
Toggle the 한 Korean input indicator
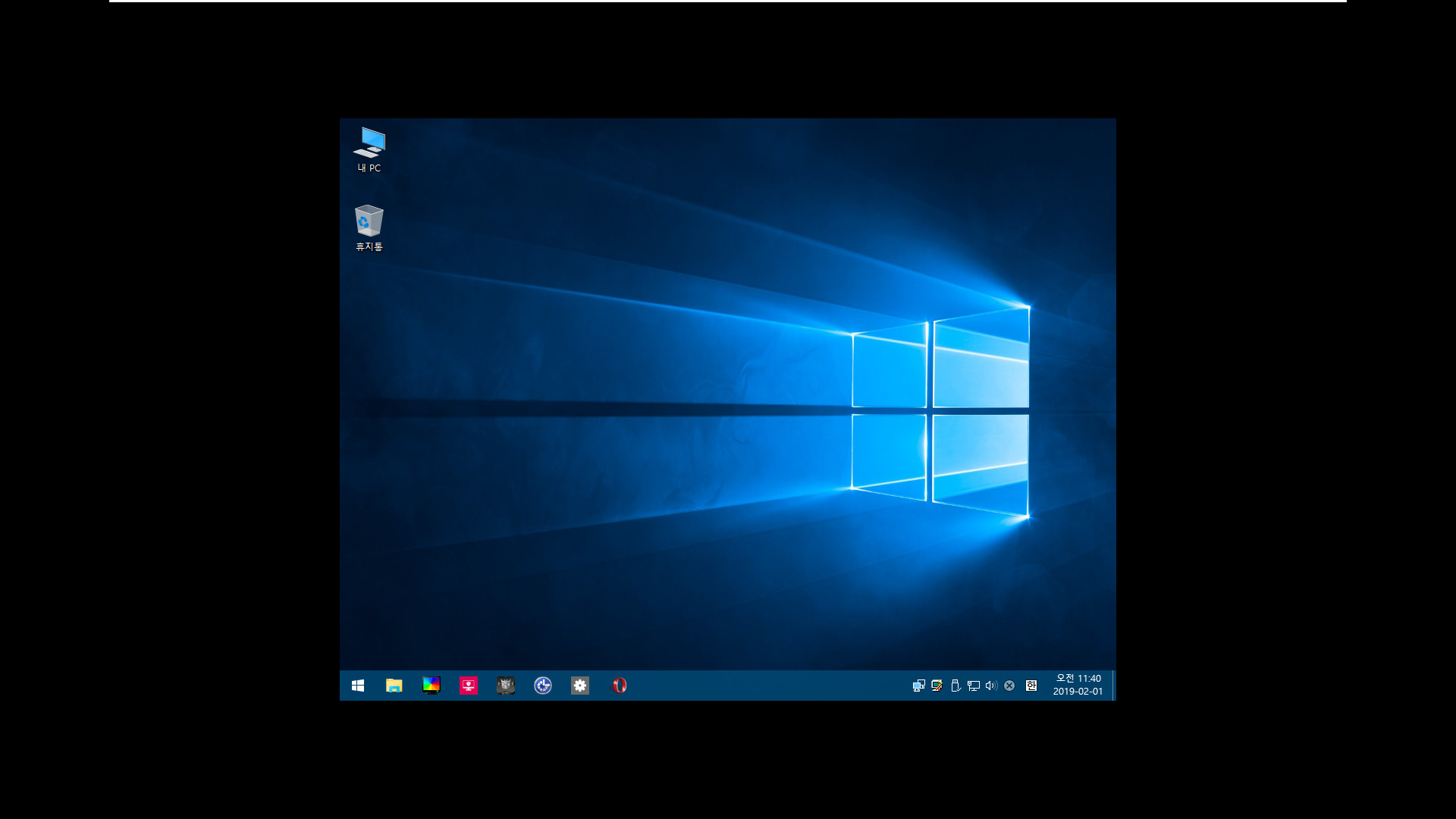pyautogui.click(x=1031, y=686)
